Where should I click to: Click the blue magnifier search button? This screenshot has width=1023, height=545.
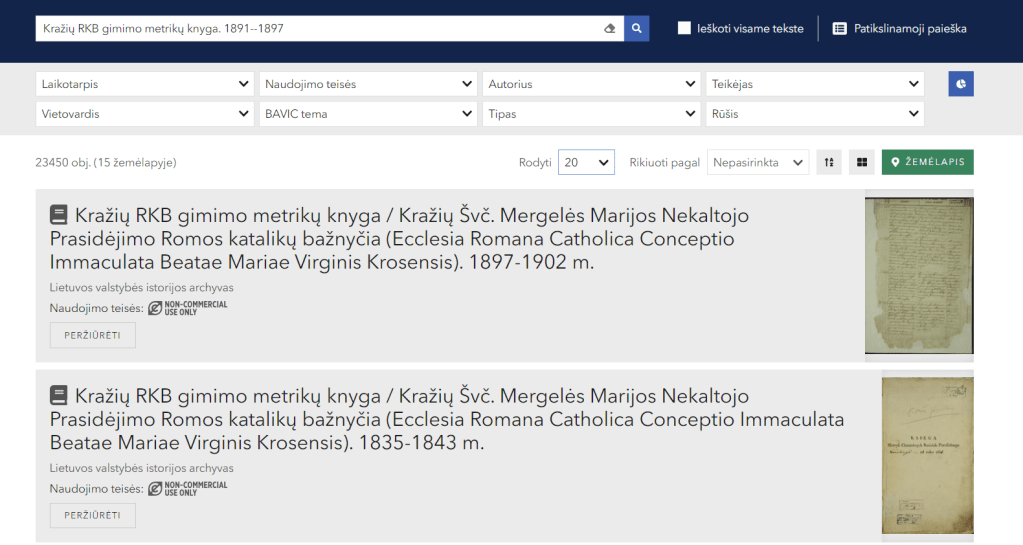click(637, 29)
